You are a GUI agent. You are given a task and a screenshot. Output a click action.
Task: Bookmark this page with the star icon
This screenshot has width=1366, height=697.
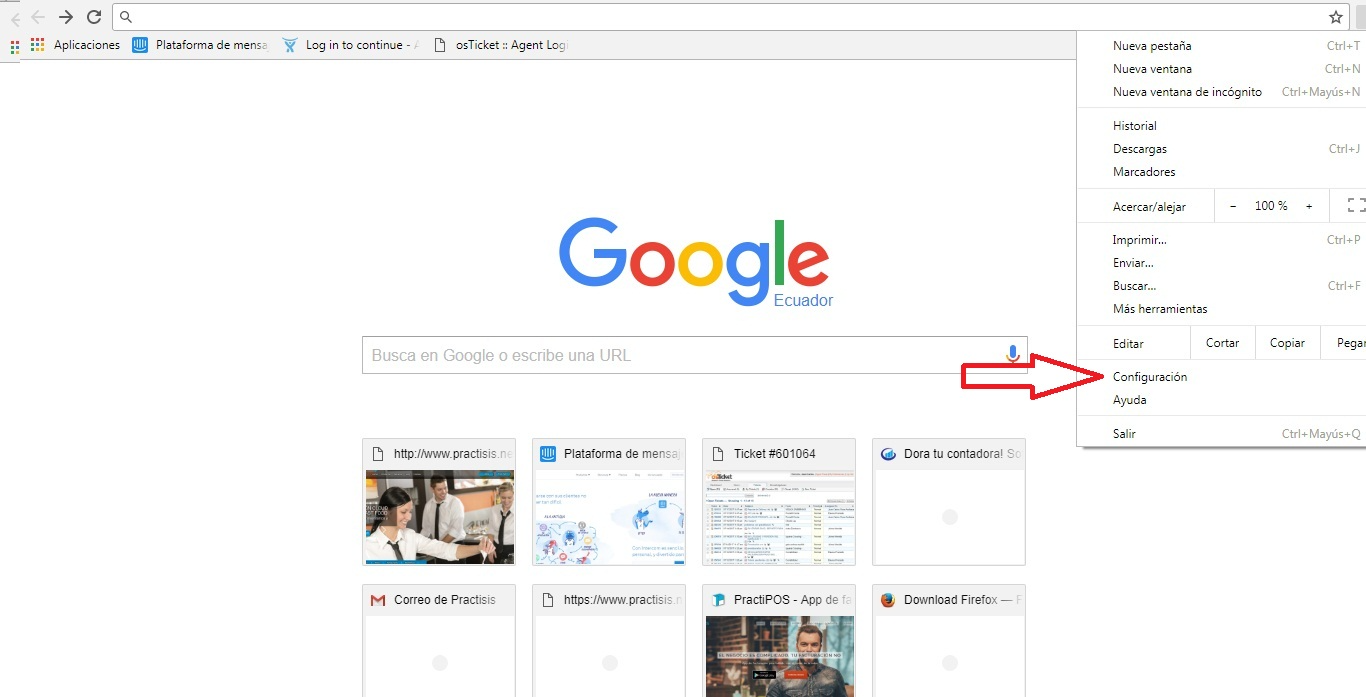[1335, 17]
